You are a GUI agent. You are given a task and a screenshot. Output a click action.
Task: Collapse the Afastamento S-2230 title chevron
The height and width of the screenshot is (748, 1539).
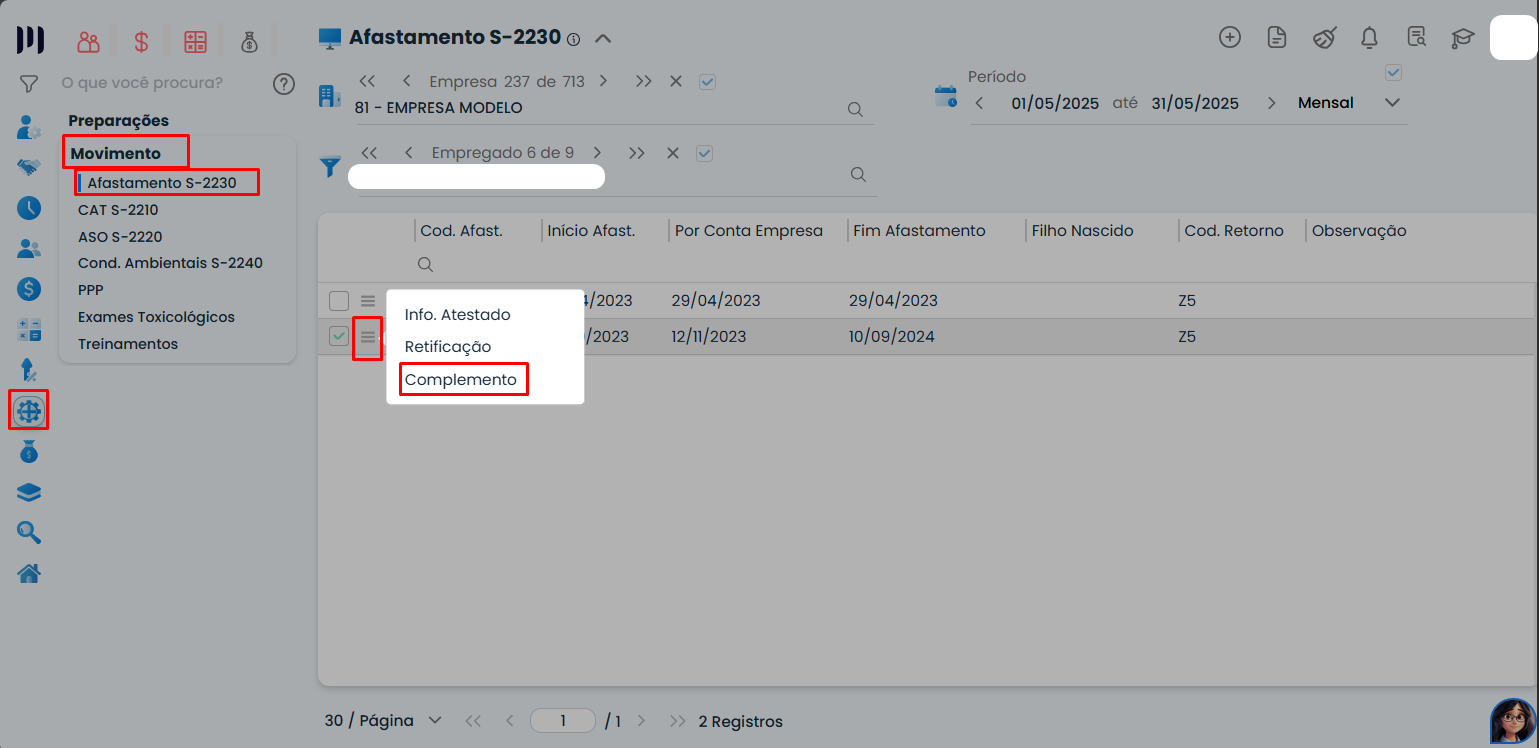coord(602,39)
